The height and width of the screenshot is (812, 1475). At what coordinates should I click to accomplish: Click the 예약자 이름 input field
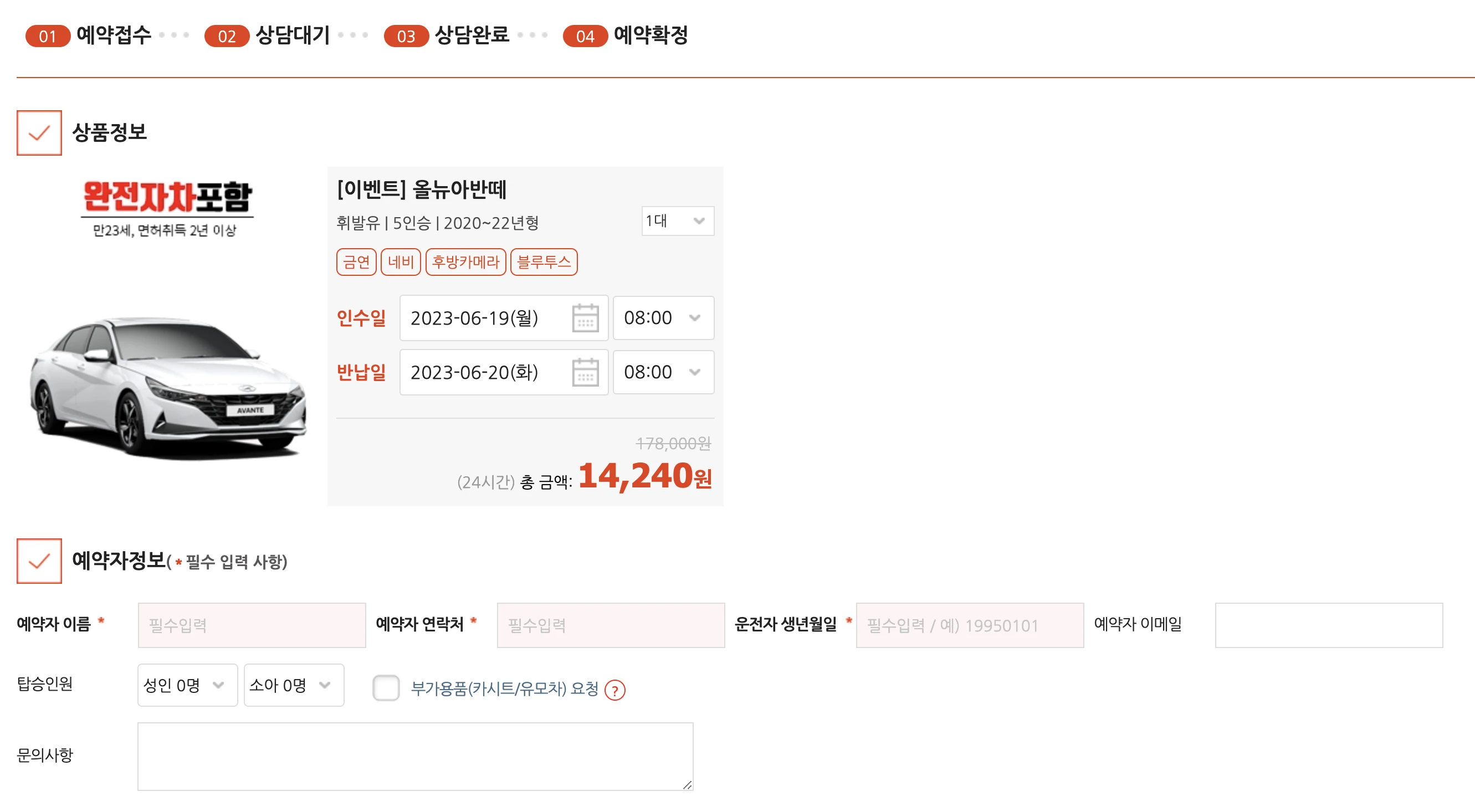pyautogui.click(x=252, y=625)
